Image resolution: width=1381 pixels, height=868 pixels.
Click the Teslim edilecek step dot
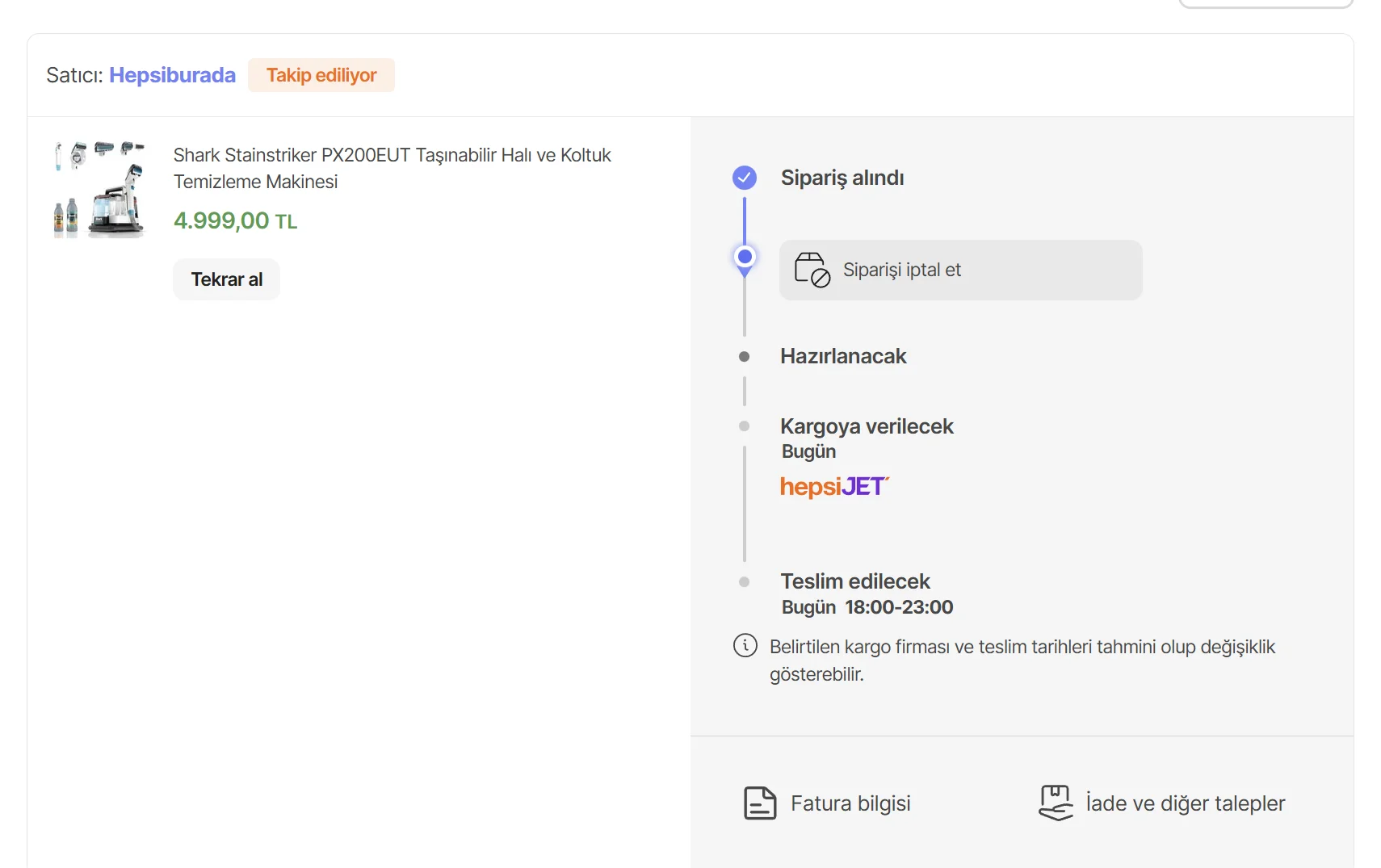pos(745,582)
